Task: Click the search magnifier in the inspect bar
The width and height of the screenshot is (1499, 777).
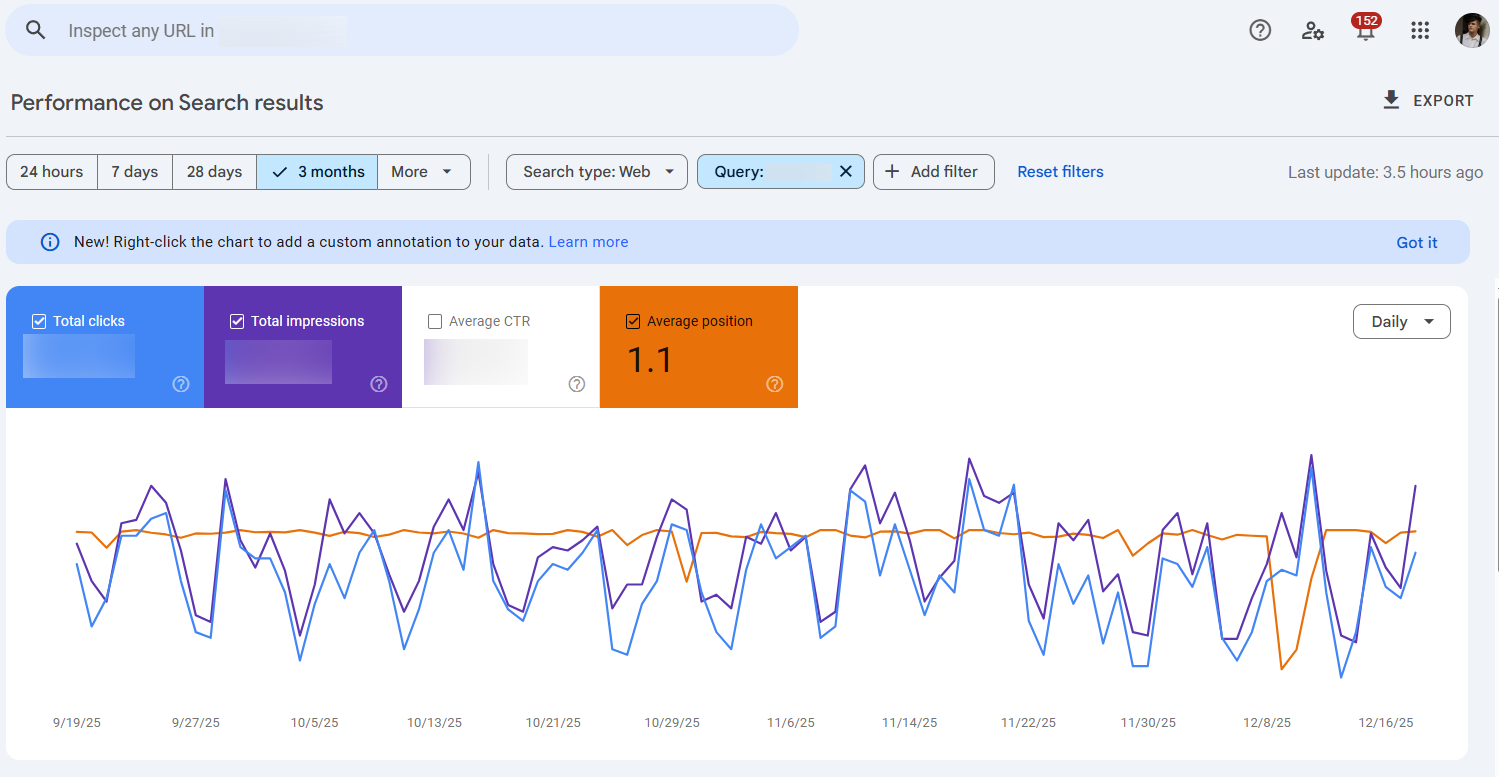Action: (35, 30)
